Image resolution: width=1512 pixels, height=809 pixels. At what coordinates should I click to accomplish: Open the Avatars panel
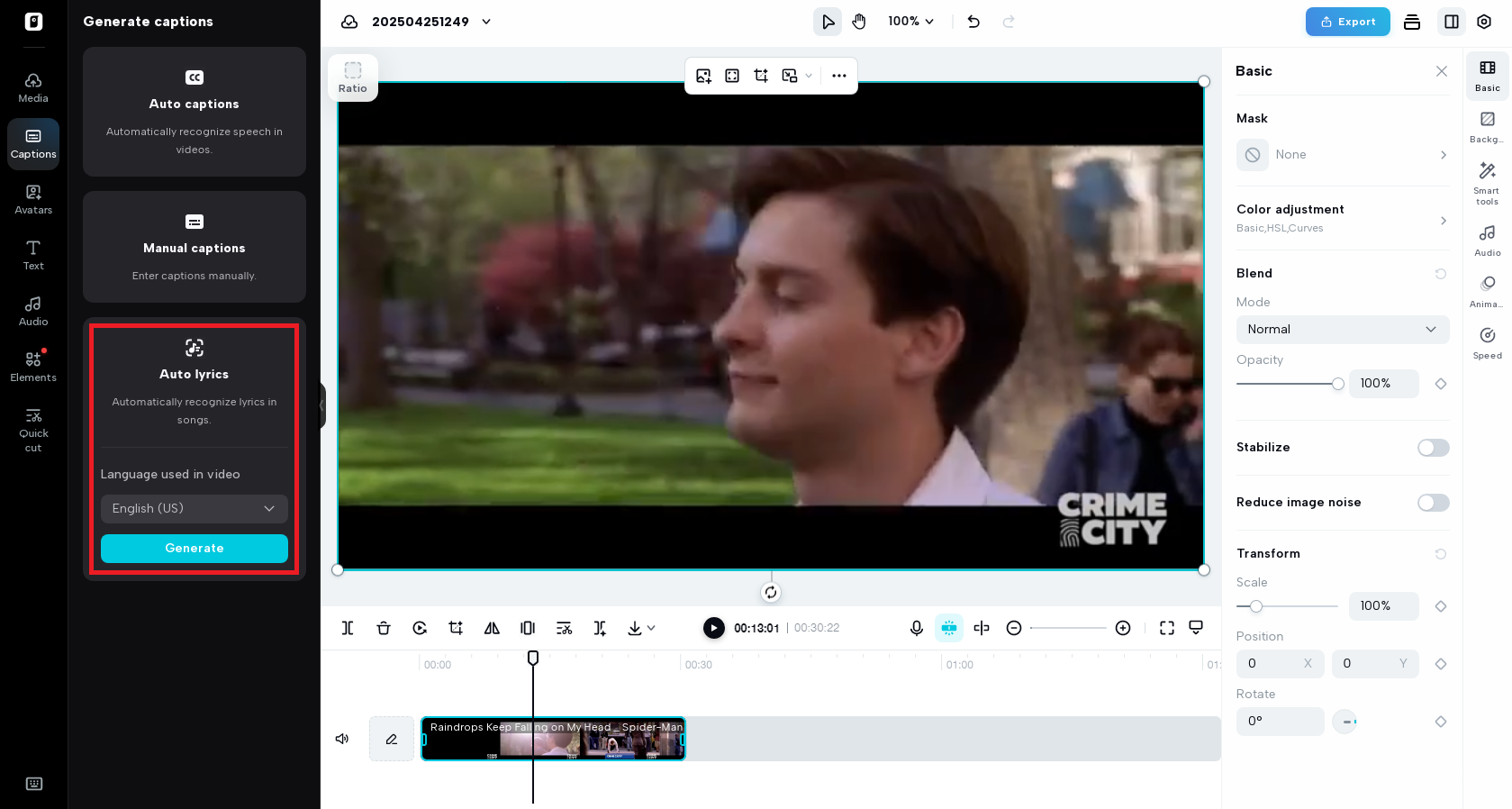tap(33, 200)
